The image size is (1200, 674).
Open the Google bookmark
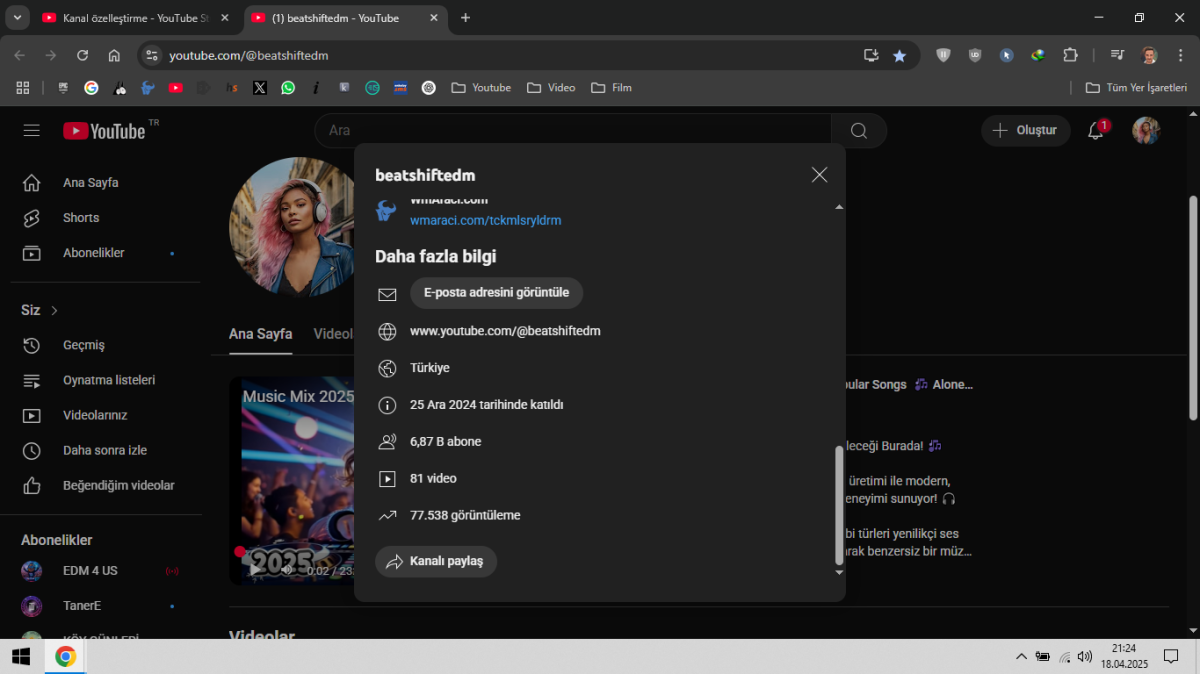tap(91, 88)
